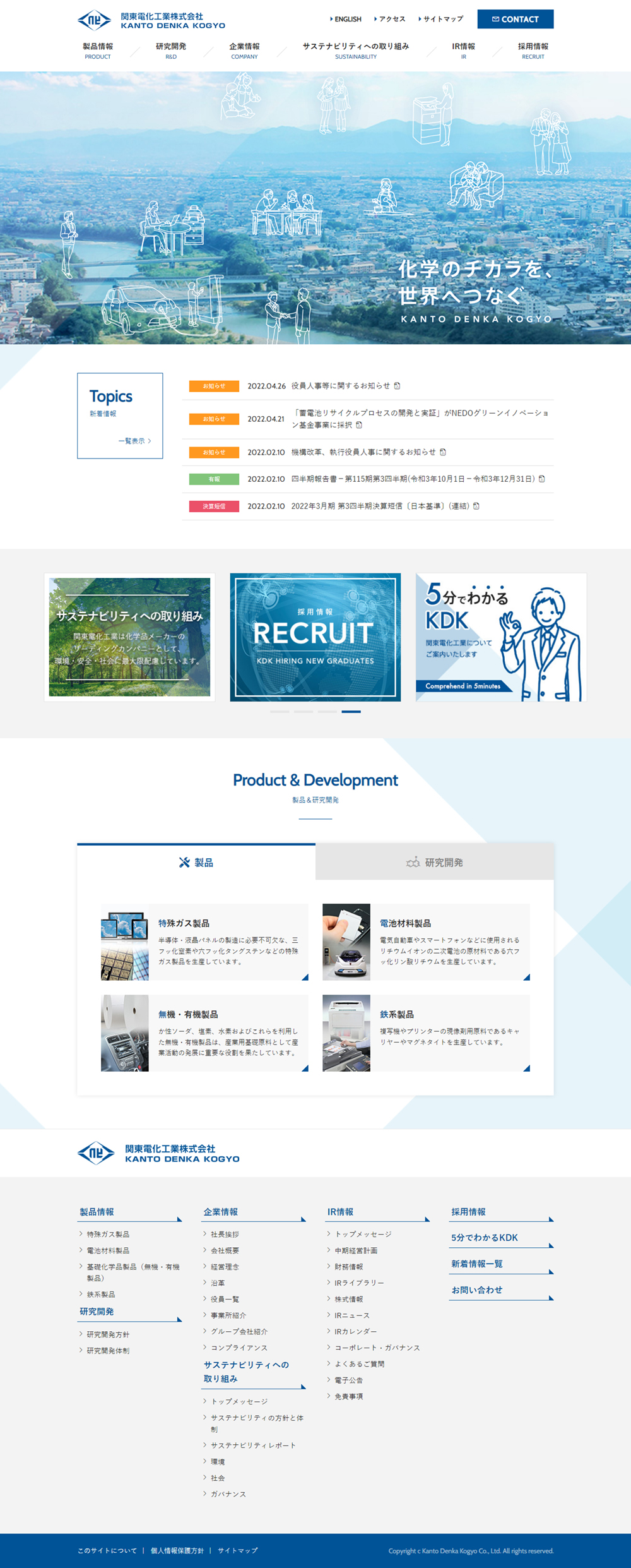Screen dimensions: 631x1568
Task: Click molecule icon on 研究開発 tab
Action: click(x=413, y=863)
